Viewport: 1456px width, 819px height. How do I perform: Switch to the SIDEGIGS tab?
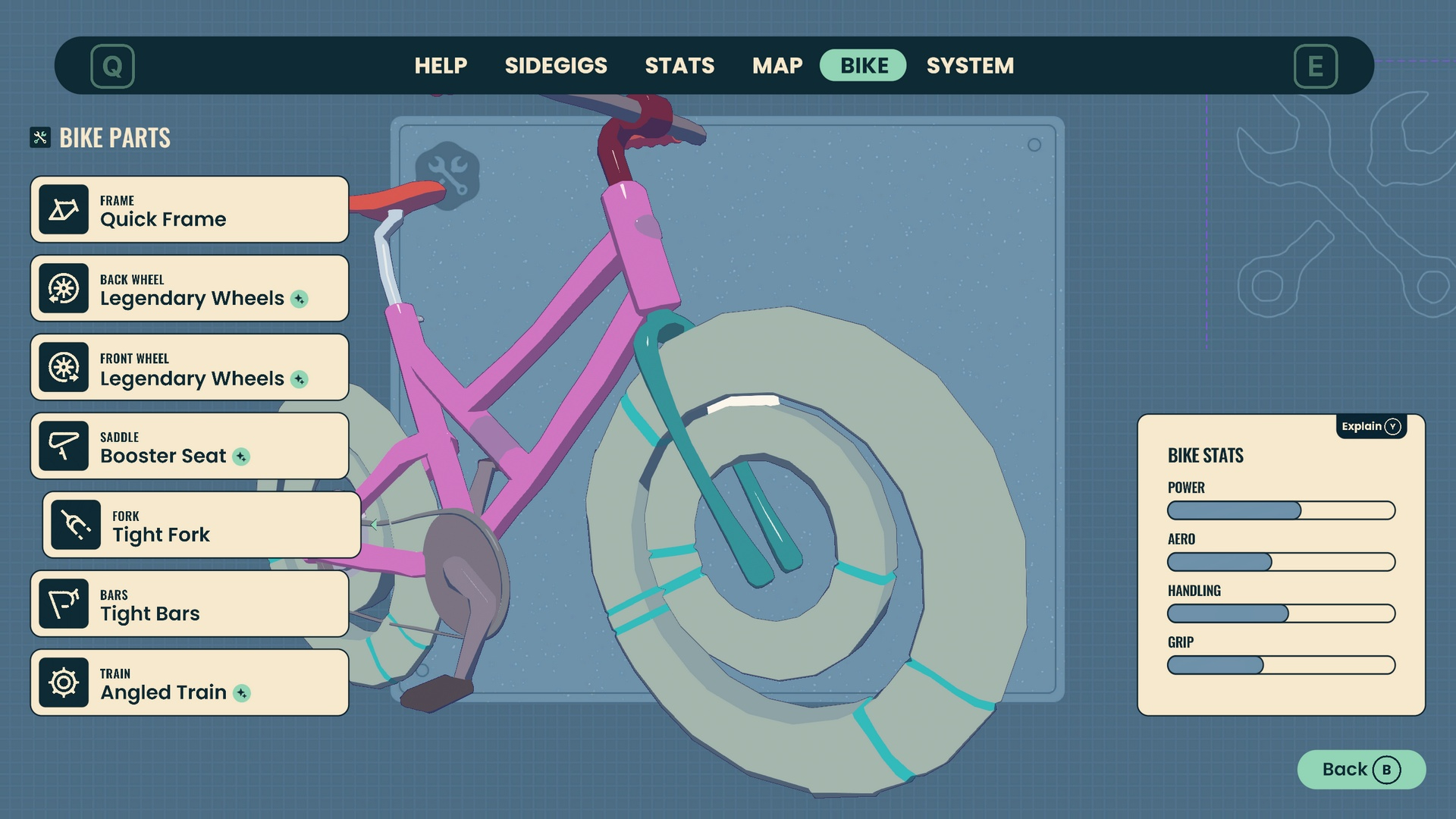pyautogui.click(x=556, y=66)
